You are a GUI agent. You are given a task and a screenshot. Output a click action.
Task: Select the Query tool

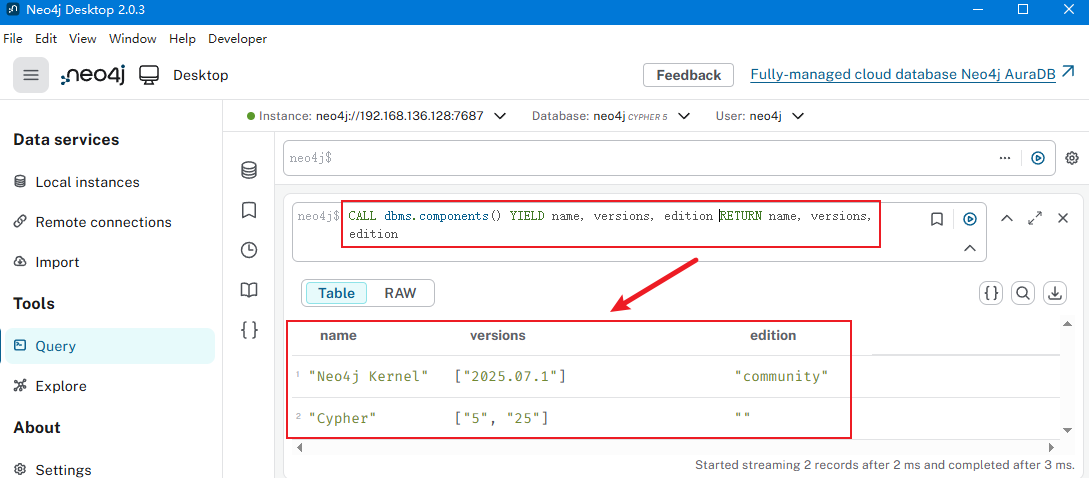(108, 346)
